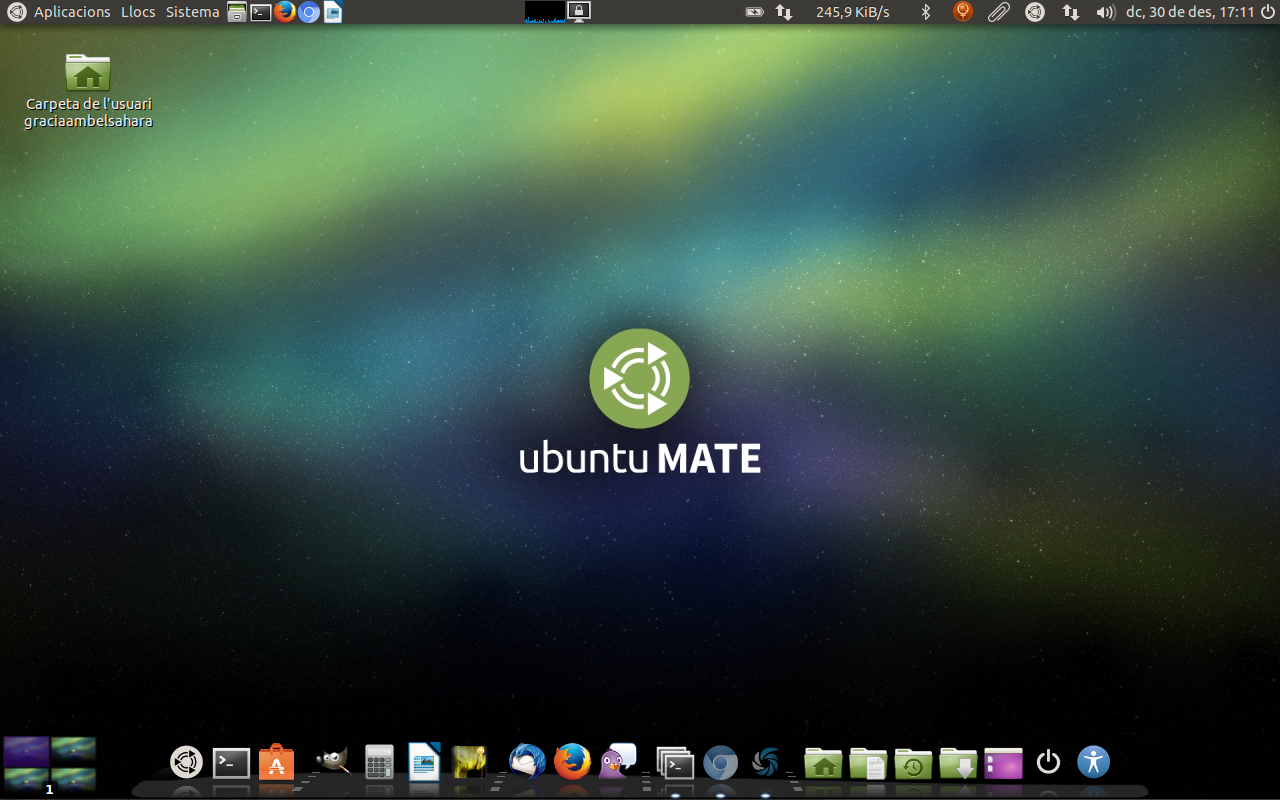The image size is (1280, 800).
Task: Open the orange Software Center bag icon
Action: coord(277,763)
